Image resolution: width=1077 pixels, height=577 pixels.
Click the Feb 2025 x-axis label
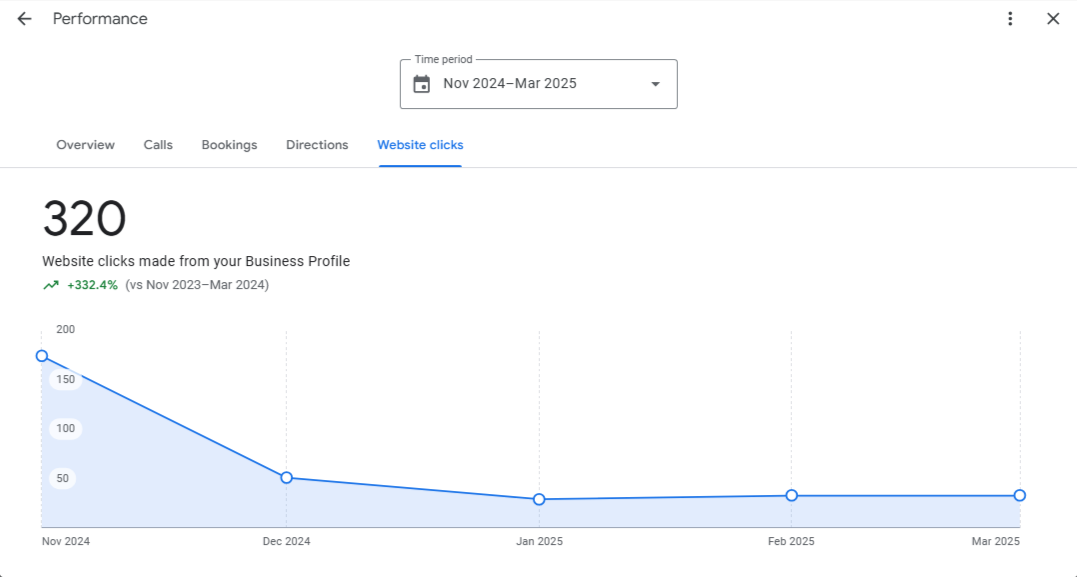(791, 541)
